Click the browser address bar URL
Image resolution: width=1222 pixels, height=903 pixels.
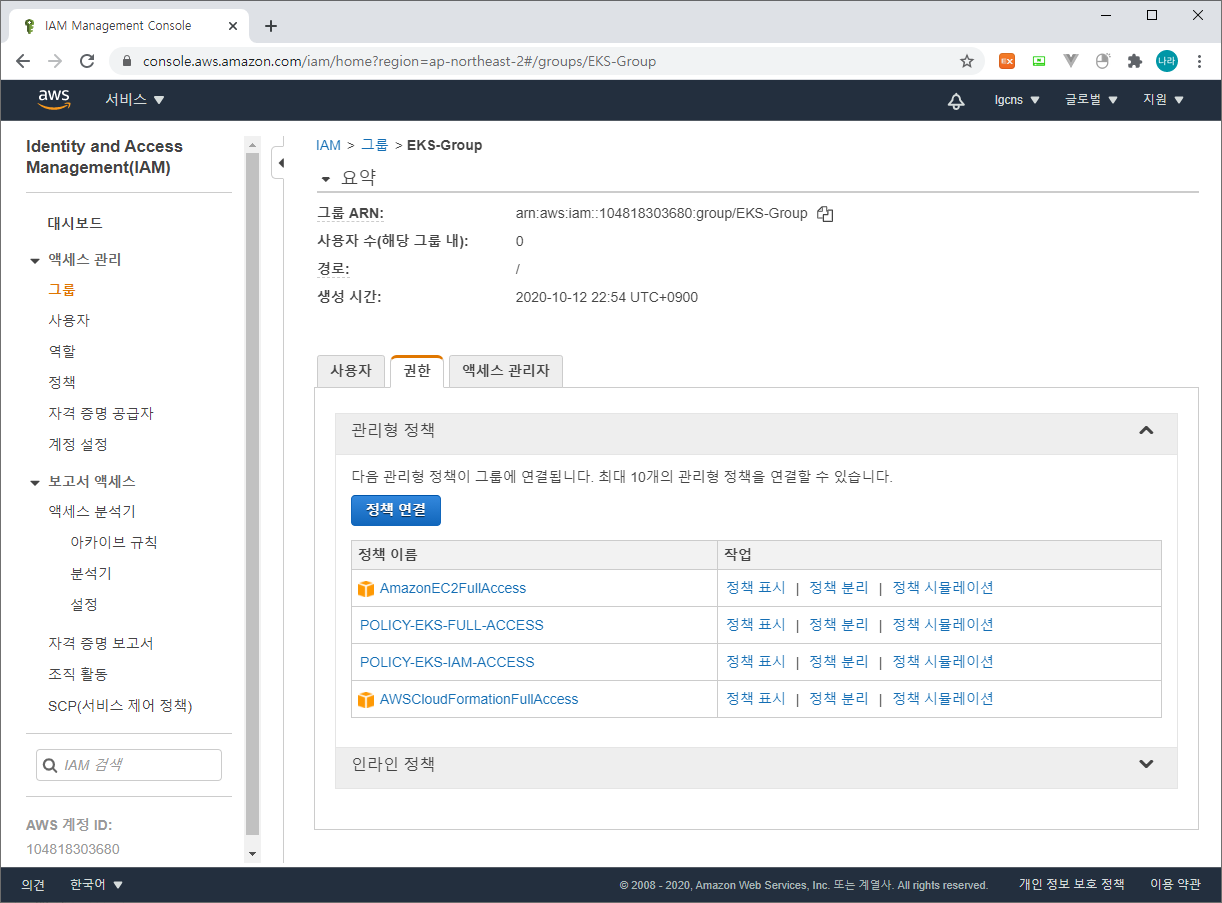[399, 61]
